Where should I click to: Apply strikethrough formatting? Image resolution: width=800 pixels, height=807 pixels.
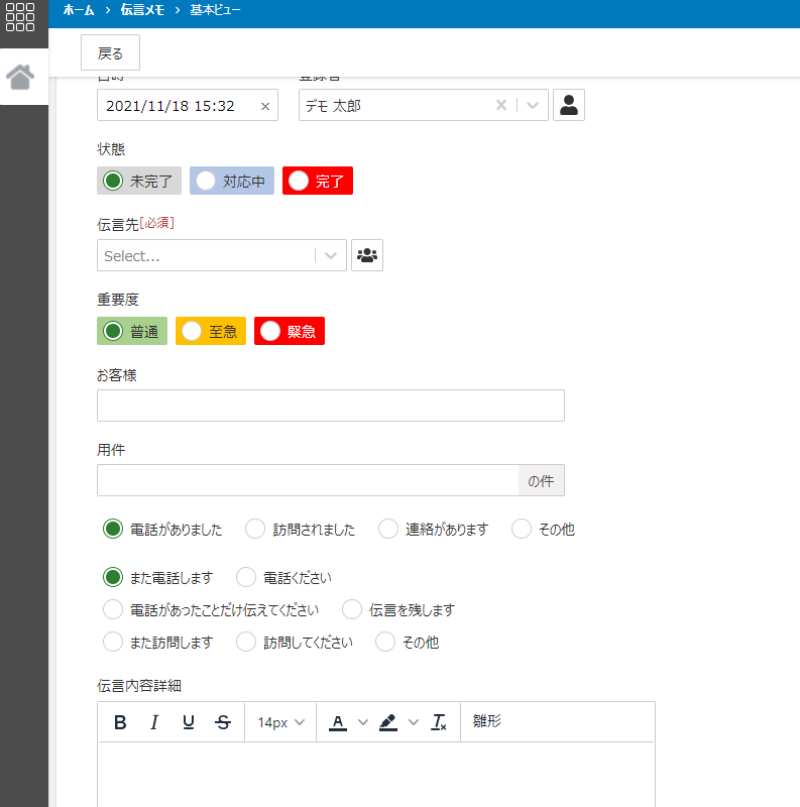[x=222, y=722]
